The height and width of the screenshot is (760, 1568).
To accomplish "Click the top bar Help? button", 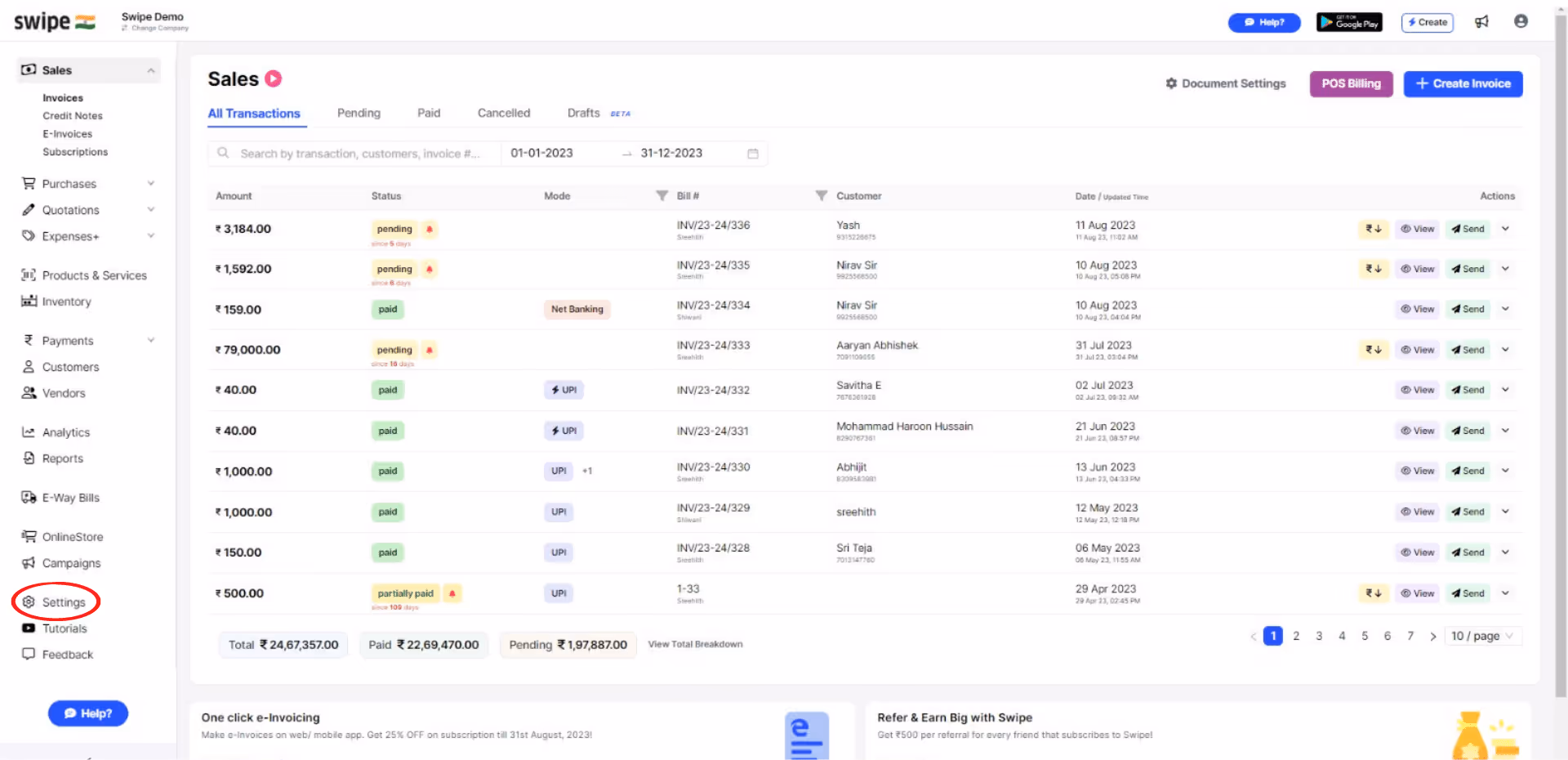I will coord(1264,22).
